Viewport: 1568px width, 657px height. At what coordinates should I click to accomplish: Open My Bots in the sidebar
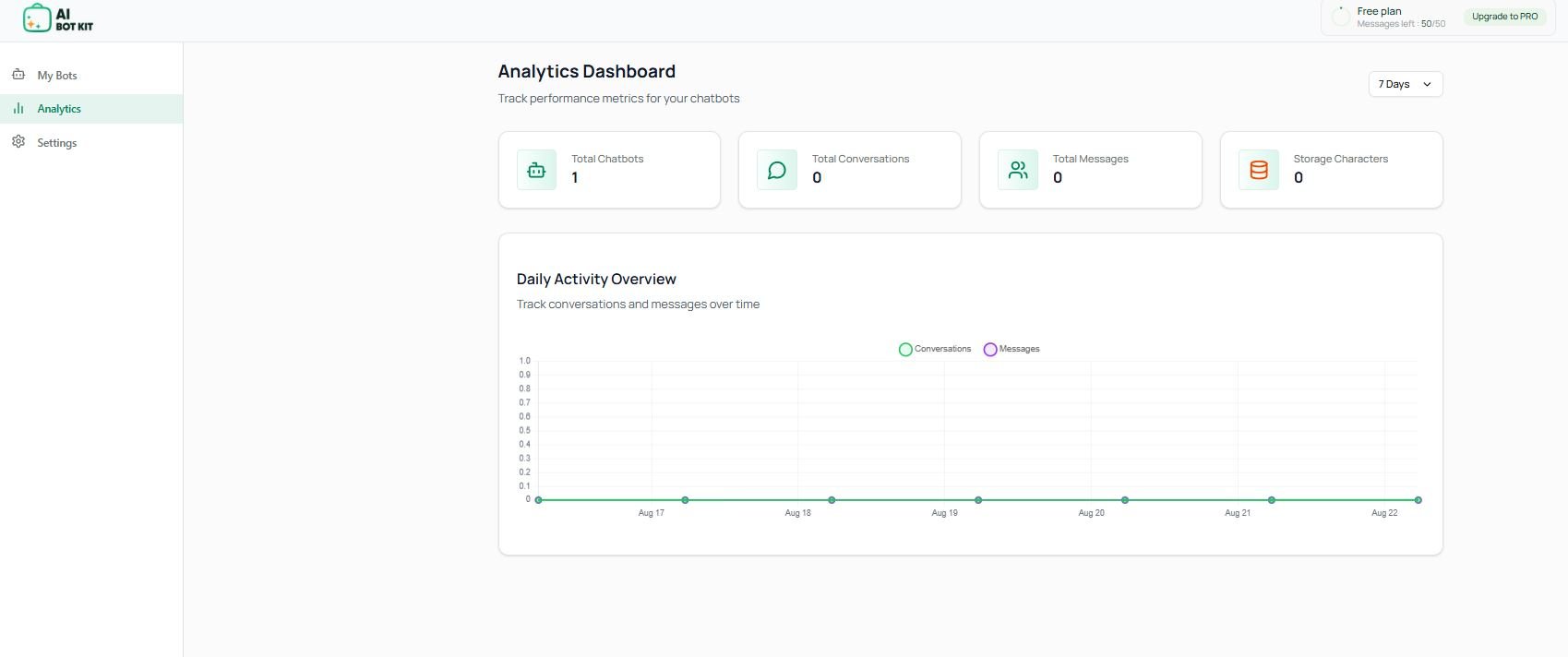pos(57,76)
